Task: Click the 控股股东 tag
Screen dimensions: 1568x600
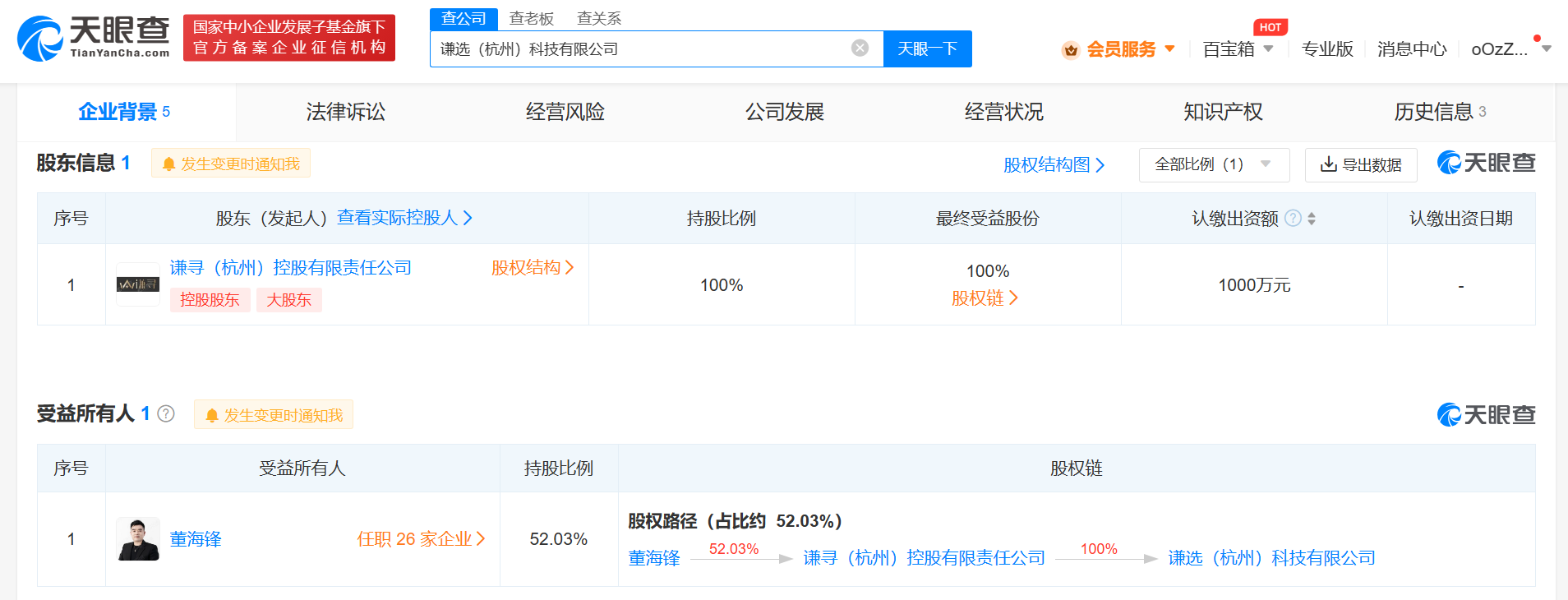Action: [x=210, y=300]
